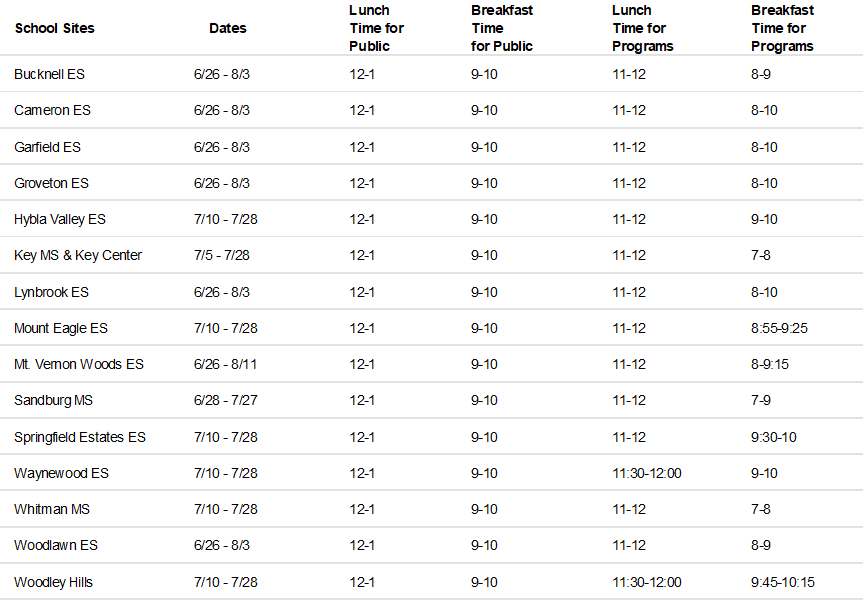
Task: Click Key MS & Key Center cell
Action: pos(78,255)
